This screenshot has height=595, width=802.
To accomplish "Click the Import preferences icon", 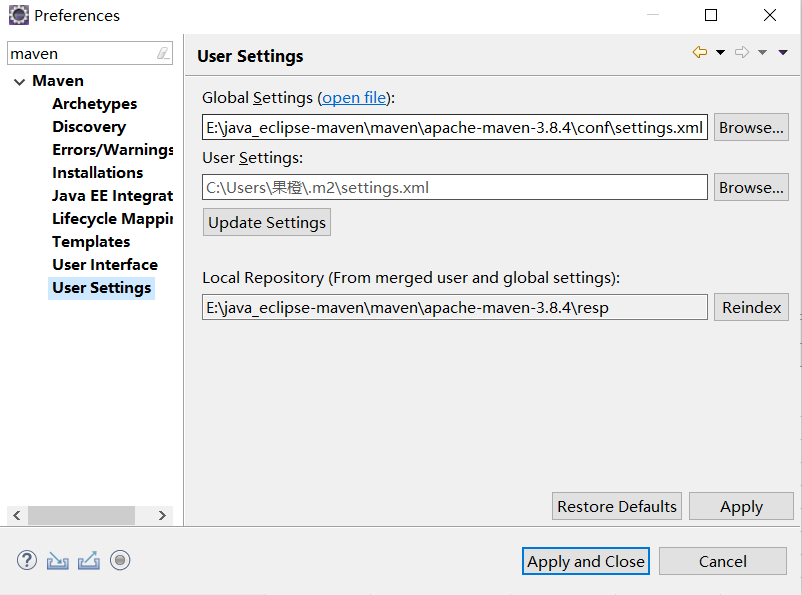I will point(58,561).
